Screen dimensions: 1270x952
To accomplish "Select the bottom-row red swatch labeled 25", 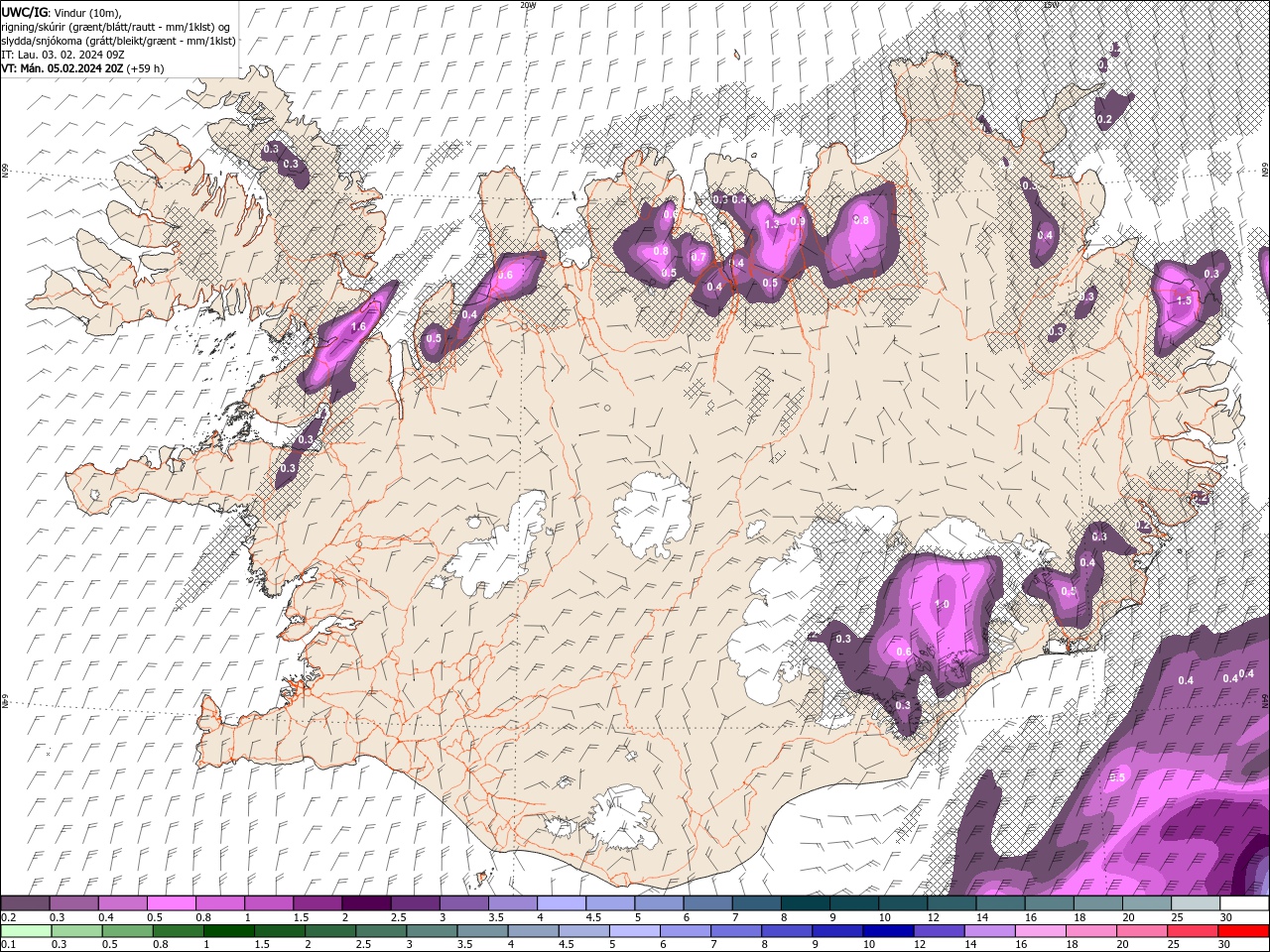I will (1193, 931).
